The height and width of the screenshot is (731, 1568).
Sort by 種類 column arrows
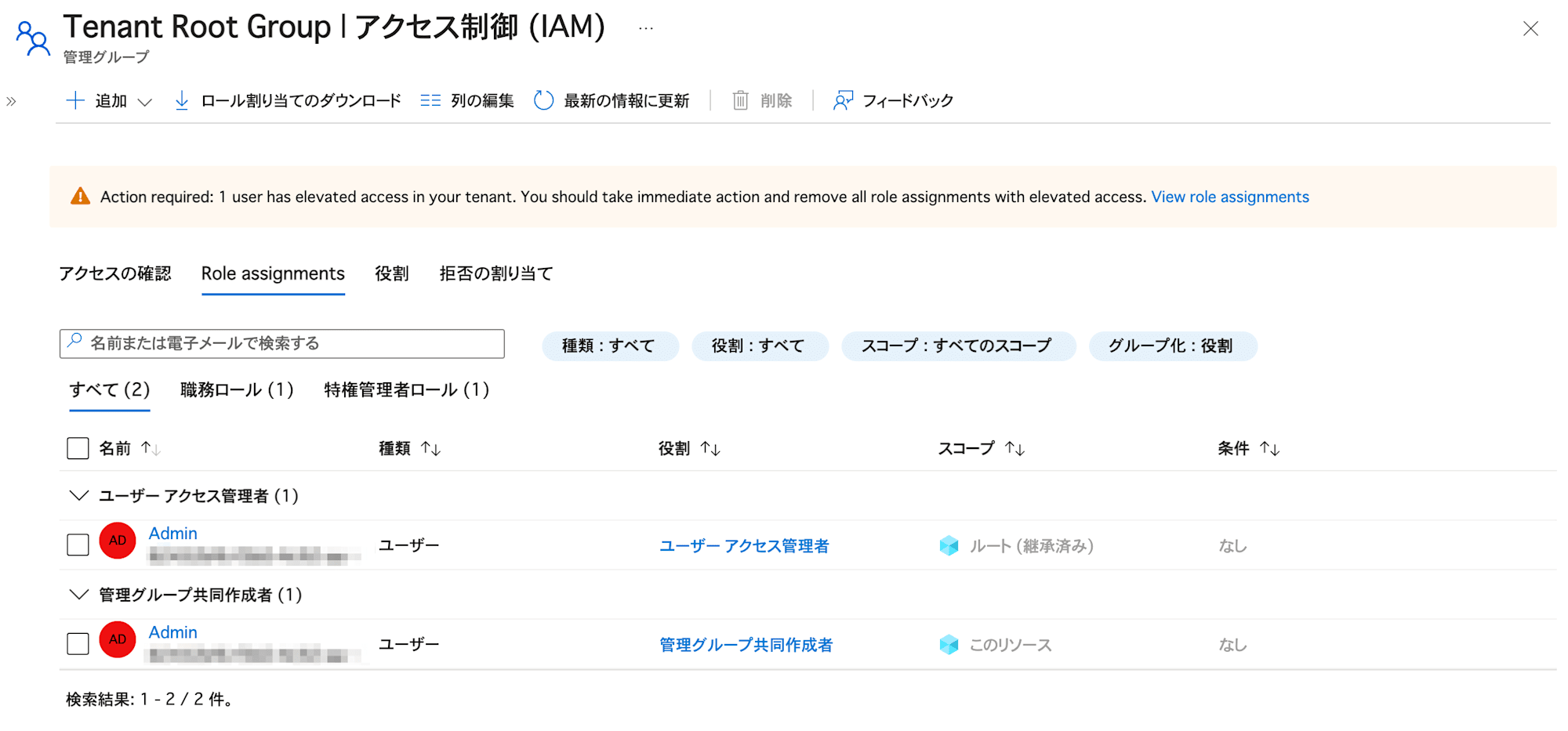pyautogui.click(x=430, y=448)
